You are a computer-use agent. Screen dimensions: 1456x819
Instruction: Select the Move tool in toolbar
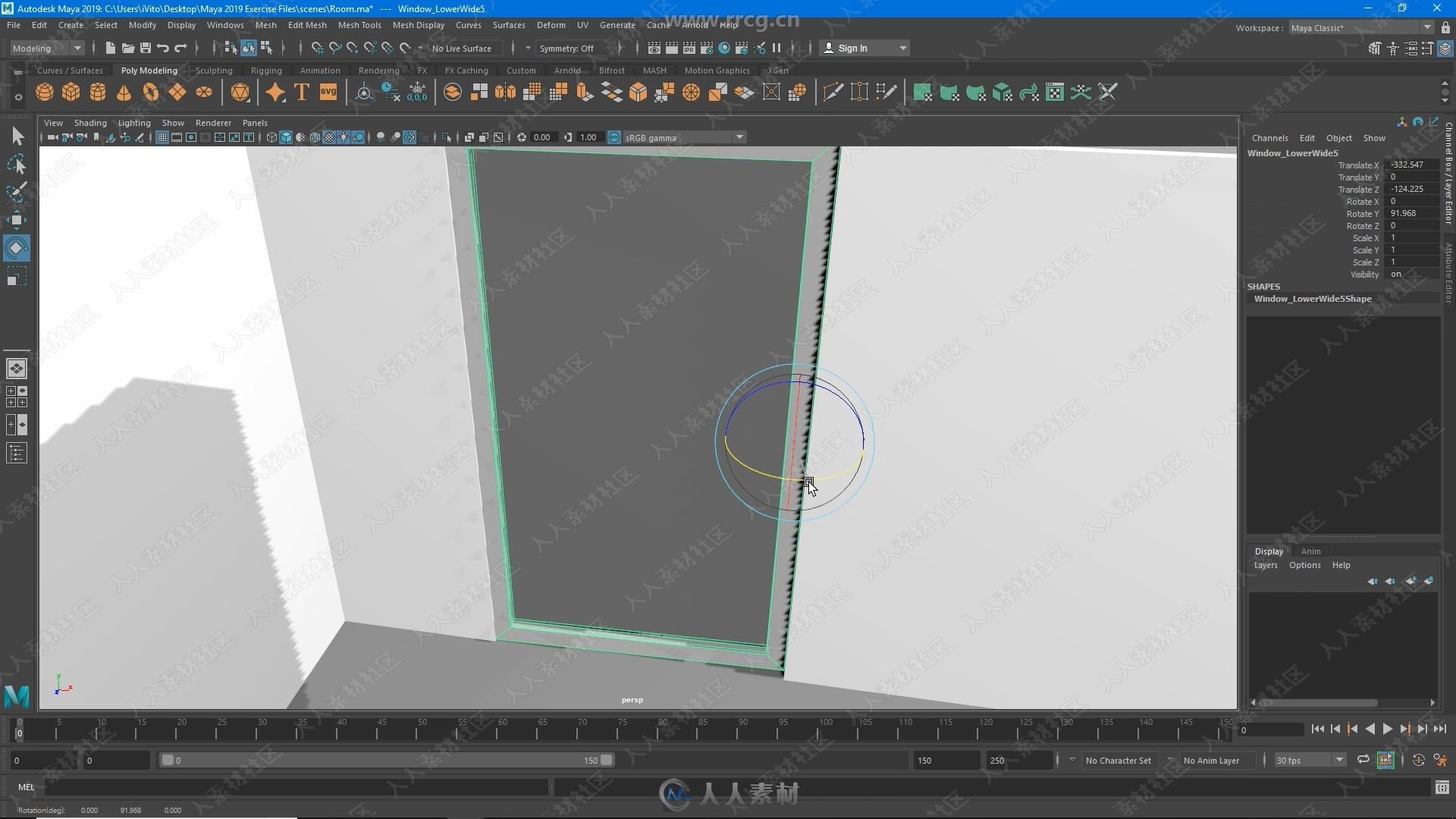click(x=15, y=220)
